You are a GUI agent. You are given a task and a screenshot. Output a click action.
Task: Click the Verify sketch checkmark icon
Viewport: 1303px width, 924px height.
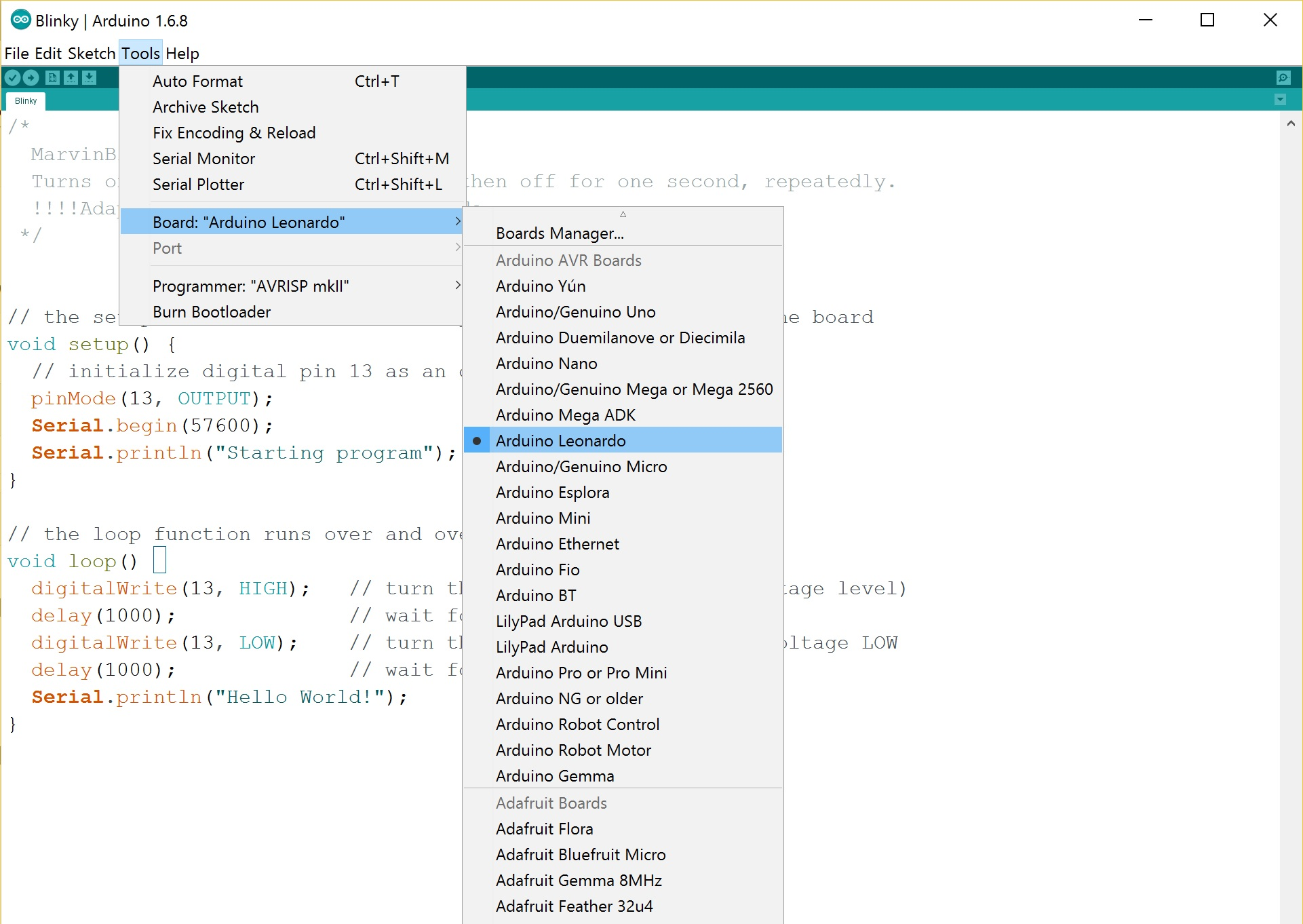12,77
